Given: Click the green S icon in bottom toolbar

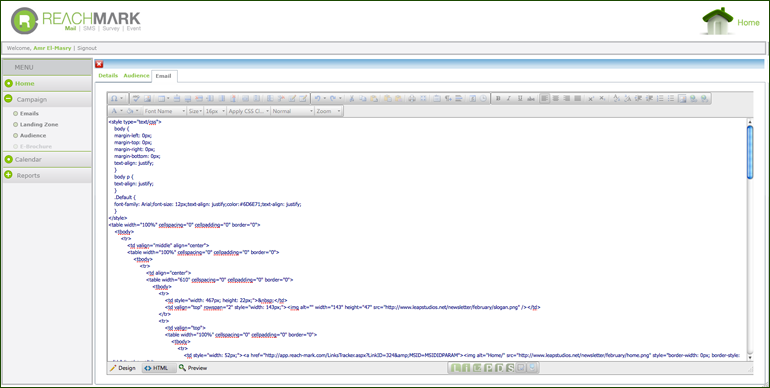Looking at the screenshot, I should click(x=511, y=368).
